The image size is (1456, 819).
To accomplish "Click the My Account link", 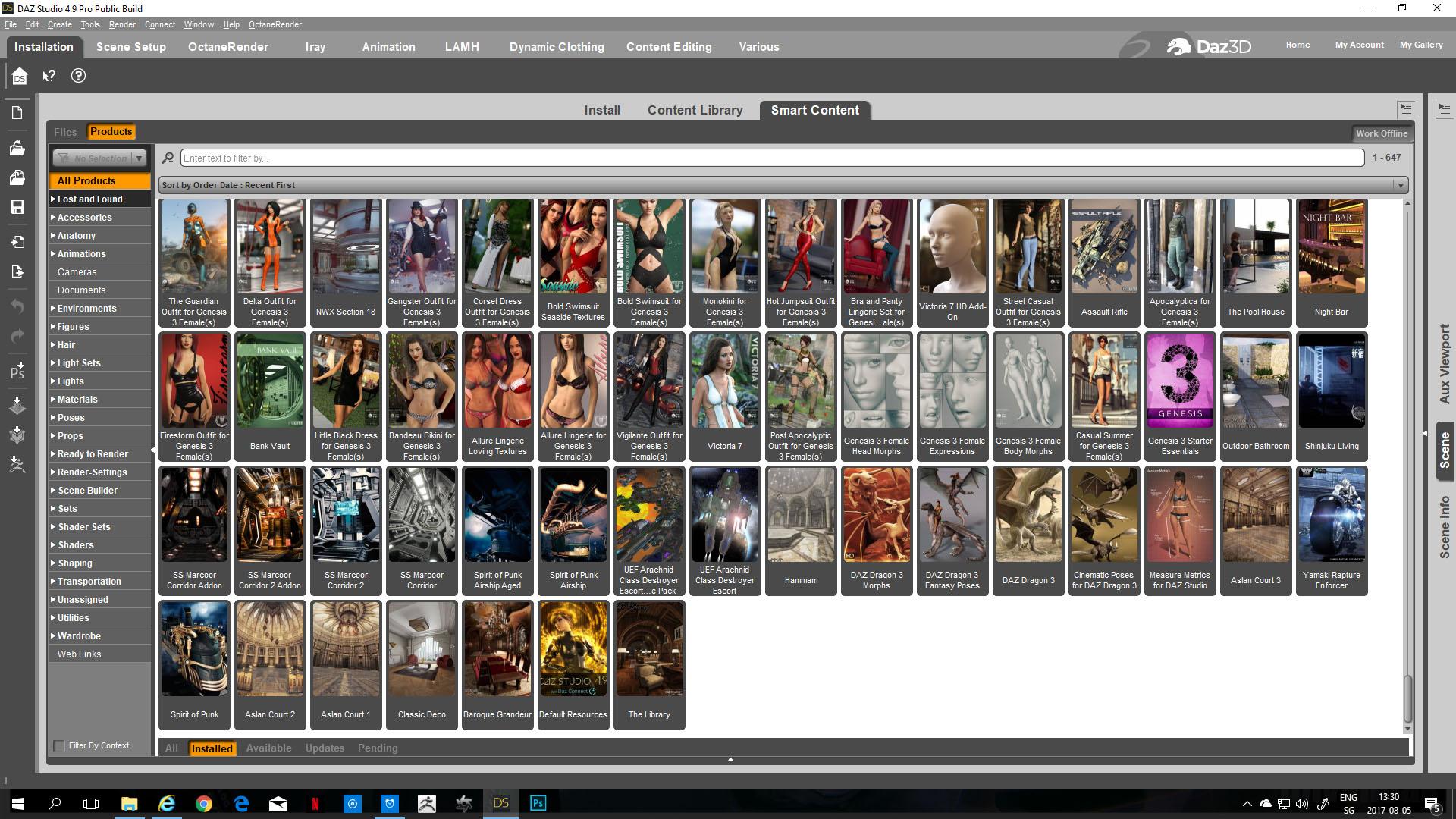I will pyautogui.click(x=1359, y=45).
